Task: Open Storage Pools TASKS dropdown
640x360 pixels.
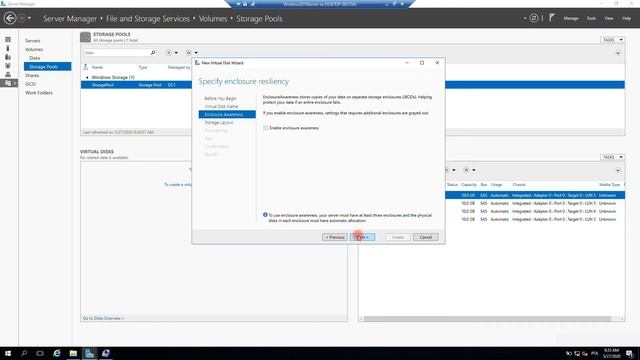Action: tap(613, 40)
